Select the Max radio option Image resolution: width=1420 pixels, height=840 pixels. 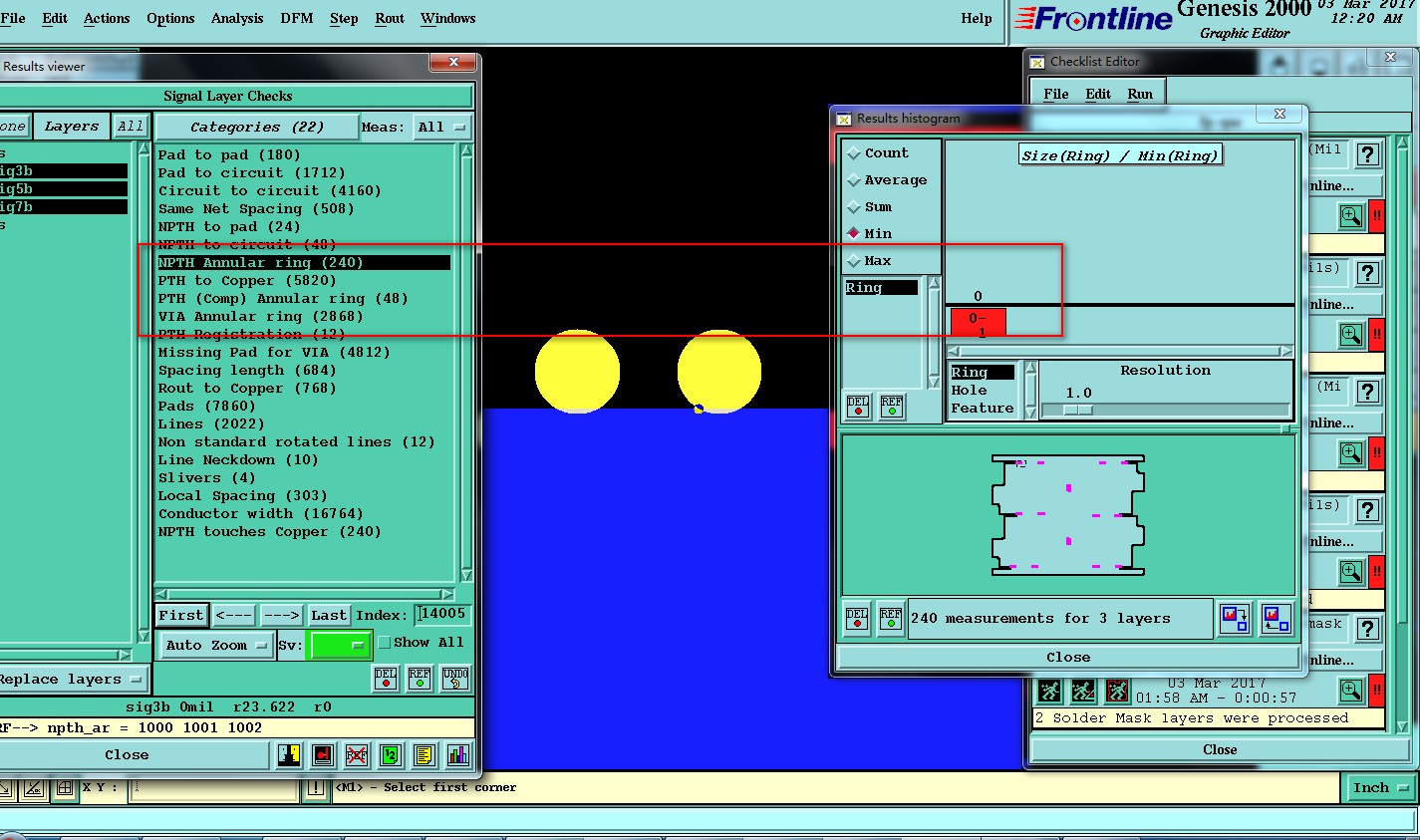(x=869, y=261)
